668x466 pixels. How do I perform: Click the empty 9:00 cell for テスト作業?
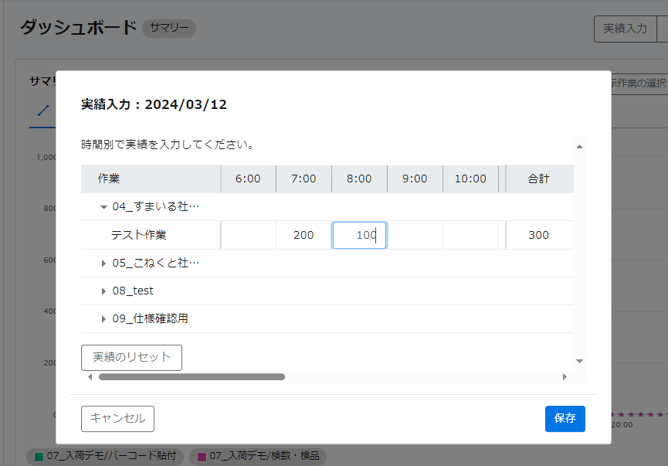415,235
